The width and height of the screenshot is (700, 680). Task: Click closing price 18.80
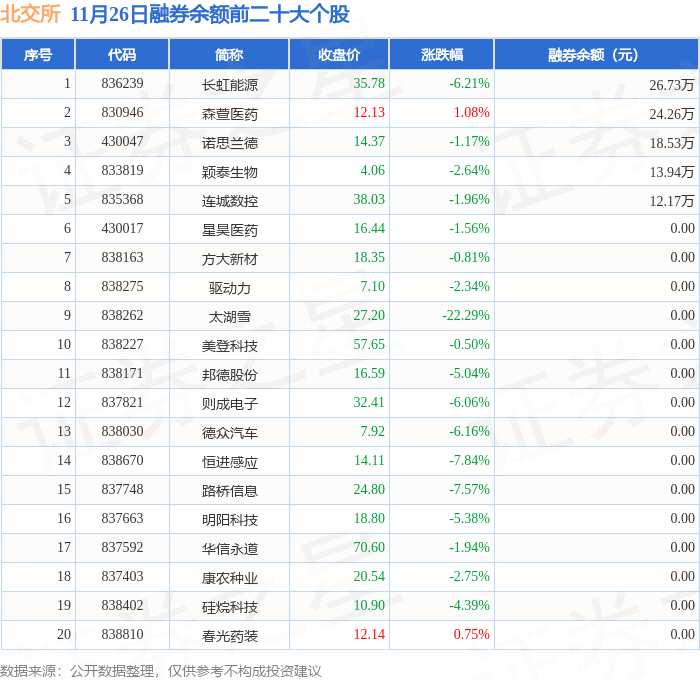coord(369,519)
